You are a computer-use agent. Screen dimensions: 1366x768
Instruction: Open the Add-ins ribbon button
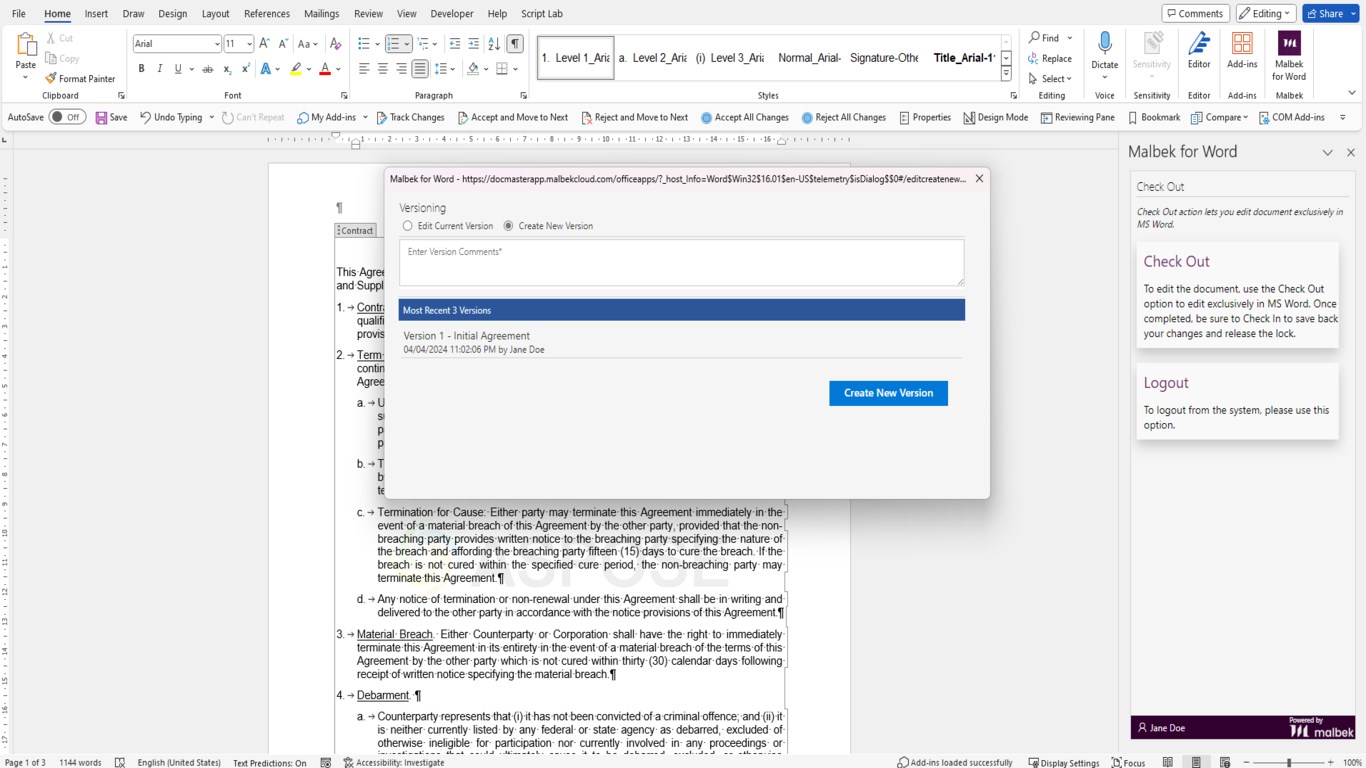(1242, 52)
